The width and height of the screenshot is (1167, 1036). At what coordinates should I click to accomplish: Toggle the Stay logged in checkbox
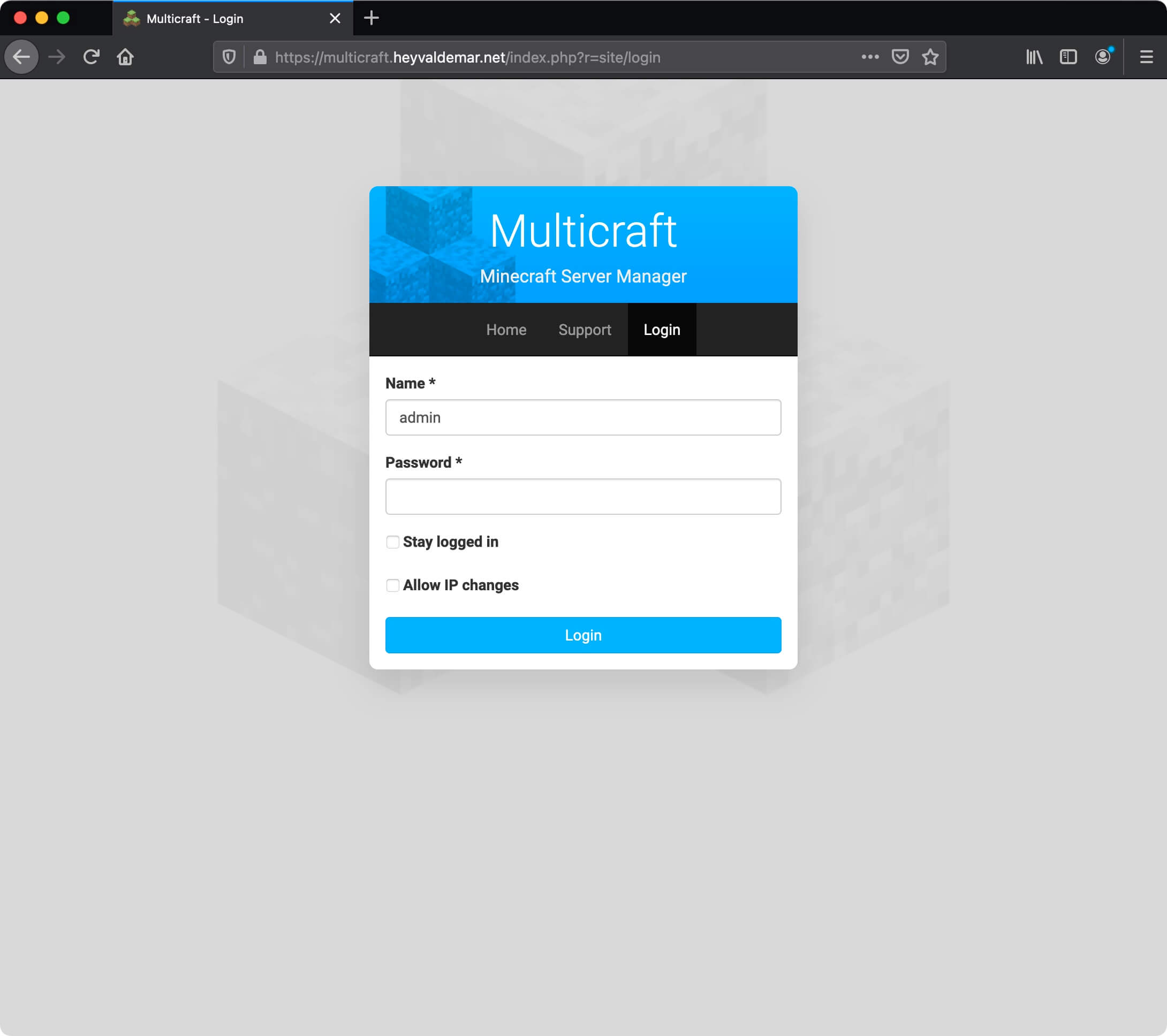(392, 541)
